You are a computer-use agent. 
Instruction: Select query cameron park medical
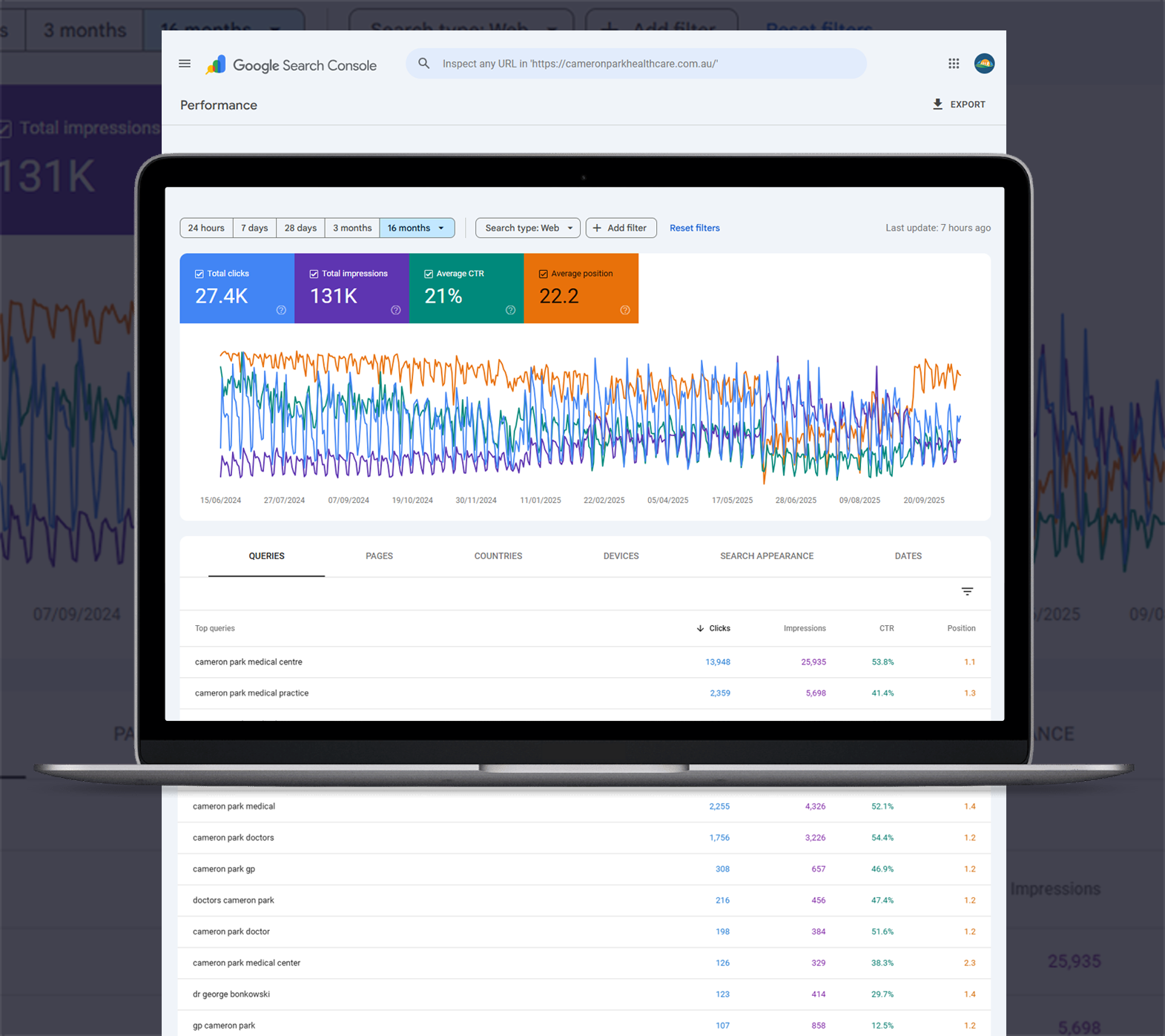pos(234,806)
